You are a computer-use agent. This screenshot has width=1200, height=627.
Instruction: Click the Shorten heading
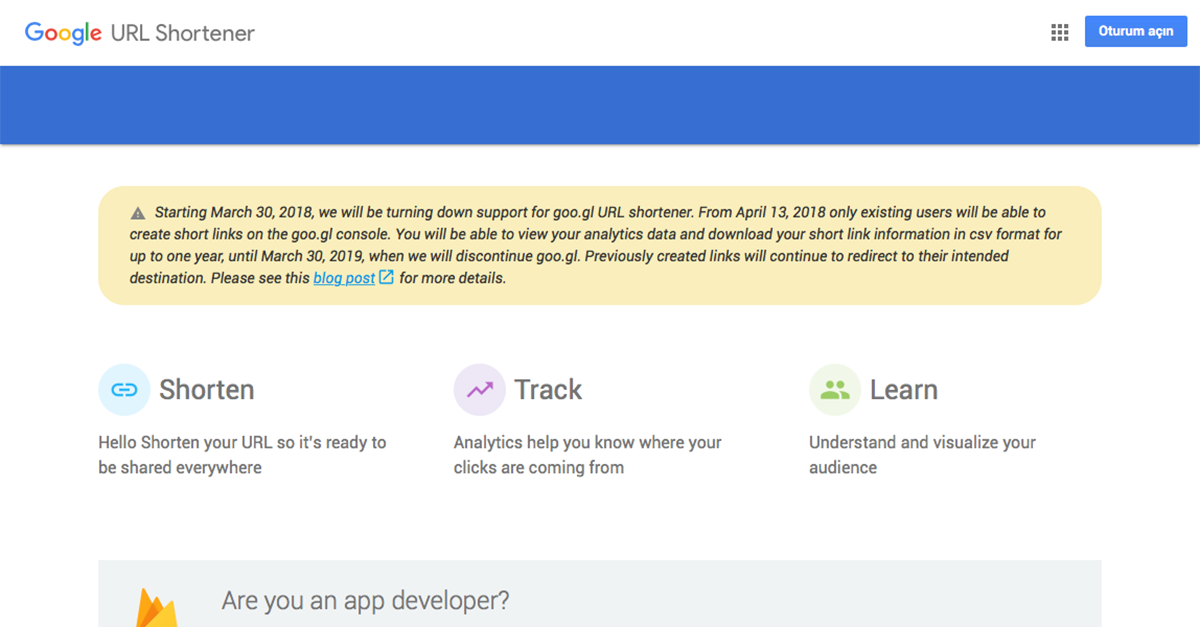207,390
